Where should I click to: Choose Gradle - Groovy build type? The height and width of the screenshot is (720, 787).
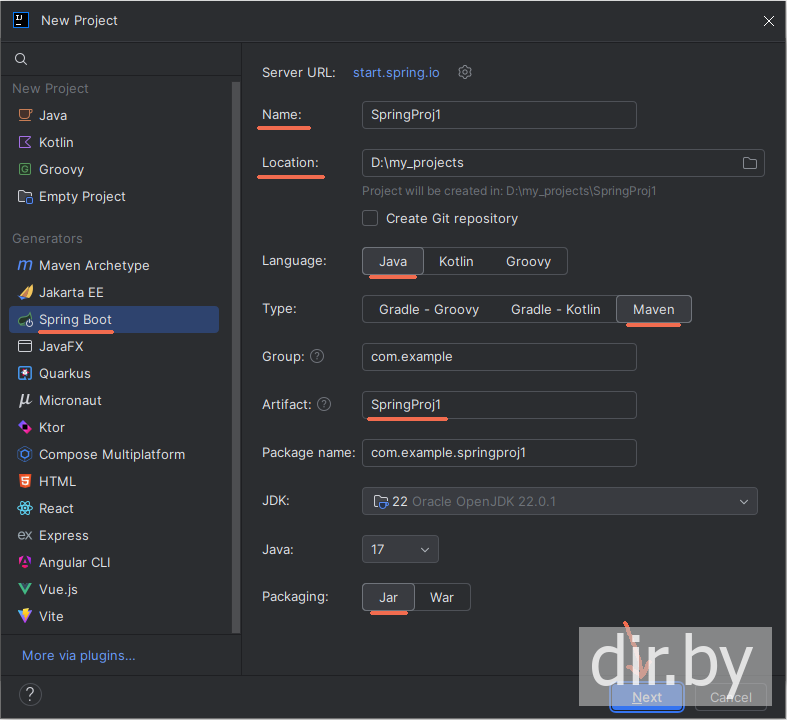coord(429,310)
